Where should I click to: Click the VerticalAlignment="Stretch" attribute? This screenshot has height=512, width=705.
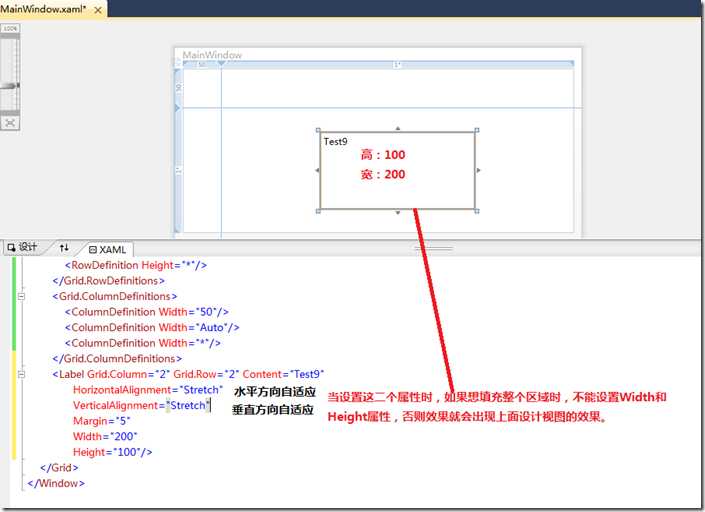point(142,405)
